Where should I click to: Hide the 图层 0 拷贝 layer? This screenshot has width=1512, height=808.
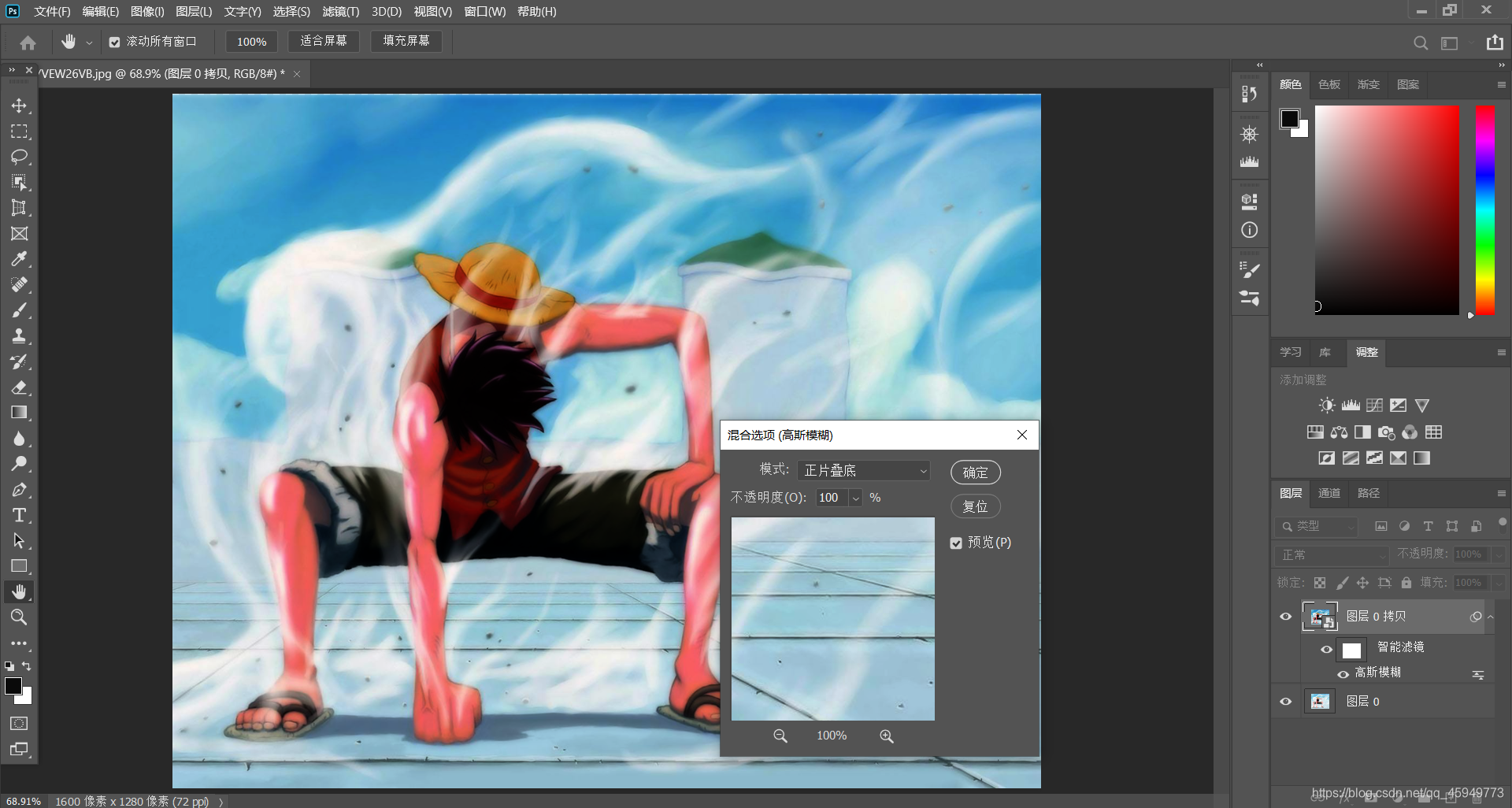1286,617
